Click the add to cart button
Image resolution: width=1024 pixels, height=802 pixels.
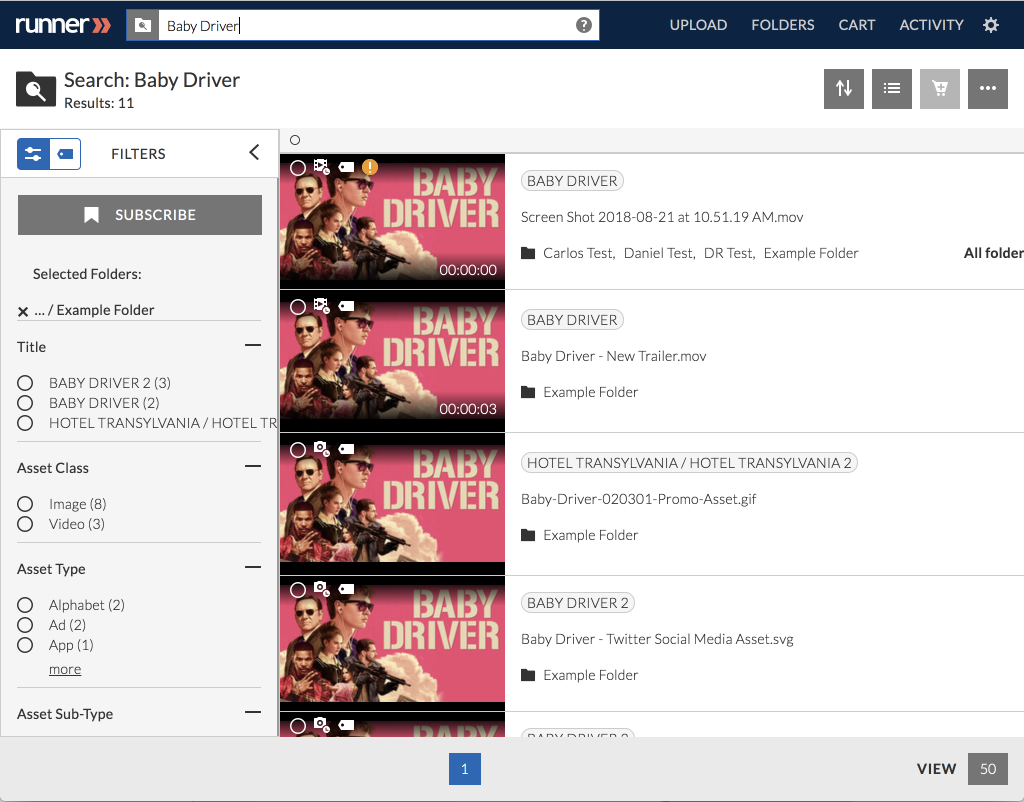[x=940, y=88]
